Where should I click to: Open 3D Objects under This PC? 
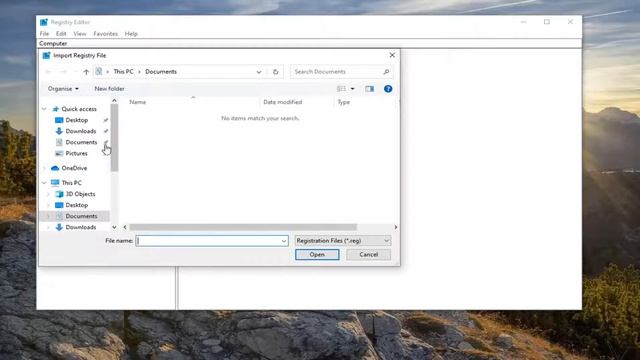pos(80,194)
